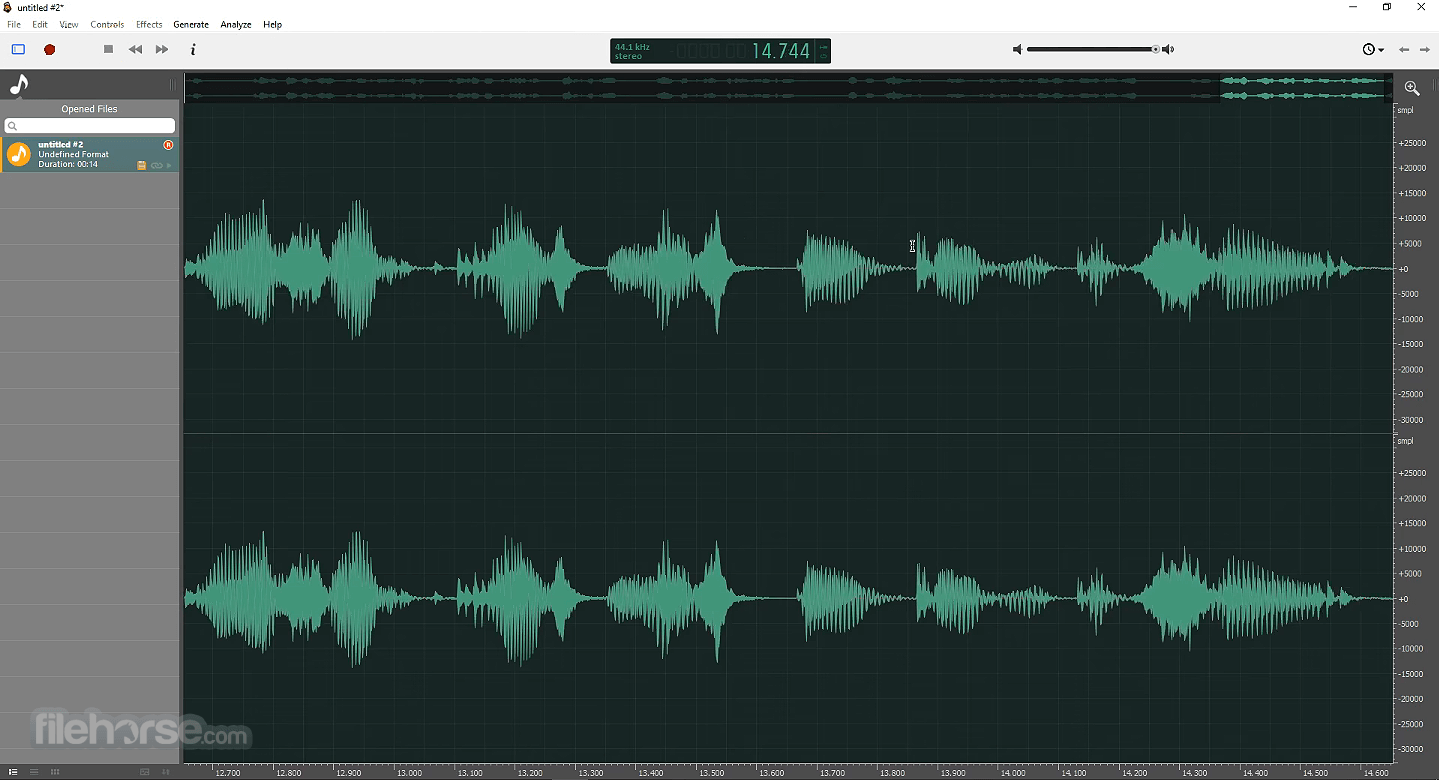Click the red R recording badge on untitled #2

coord(168,145)
